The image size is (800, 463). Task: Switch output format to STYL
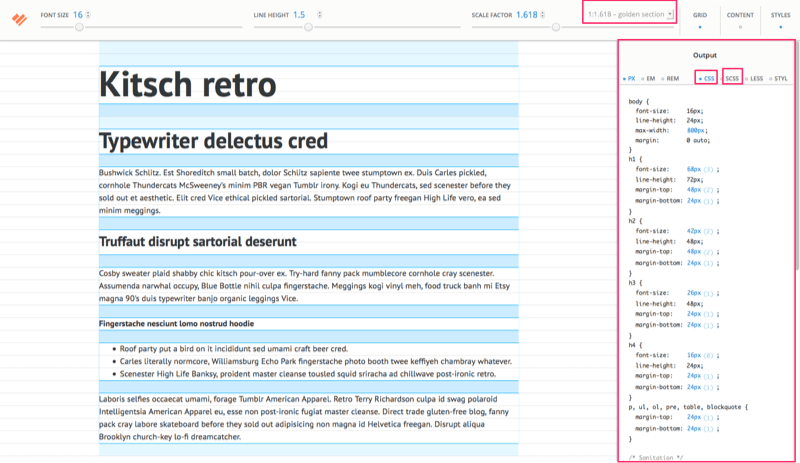[x=778, y=79]
